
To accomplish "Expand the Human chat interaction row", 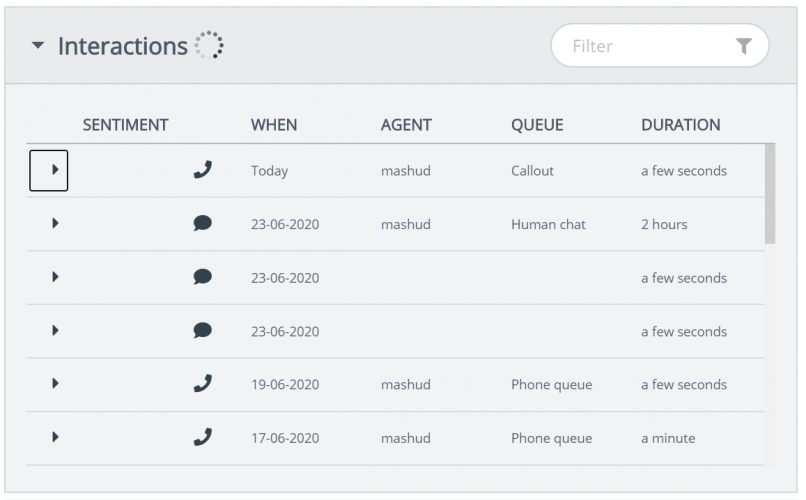I will coord(54,224).
